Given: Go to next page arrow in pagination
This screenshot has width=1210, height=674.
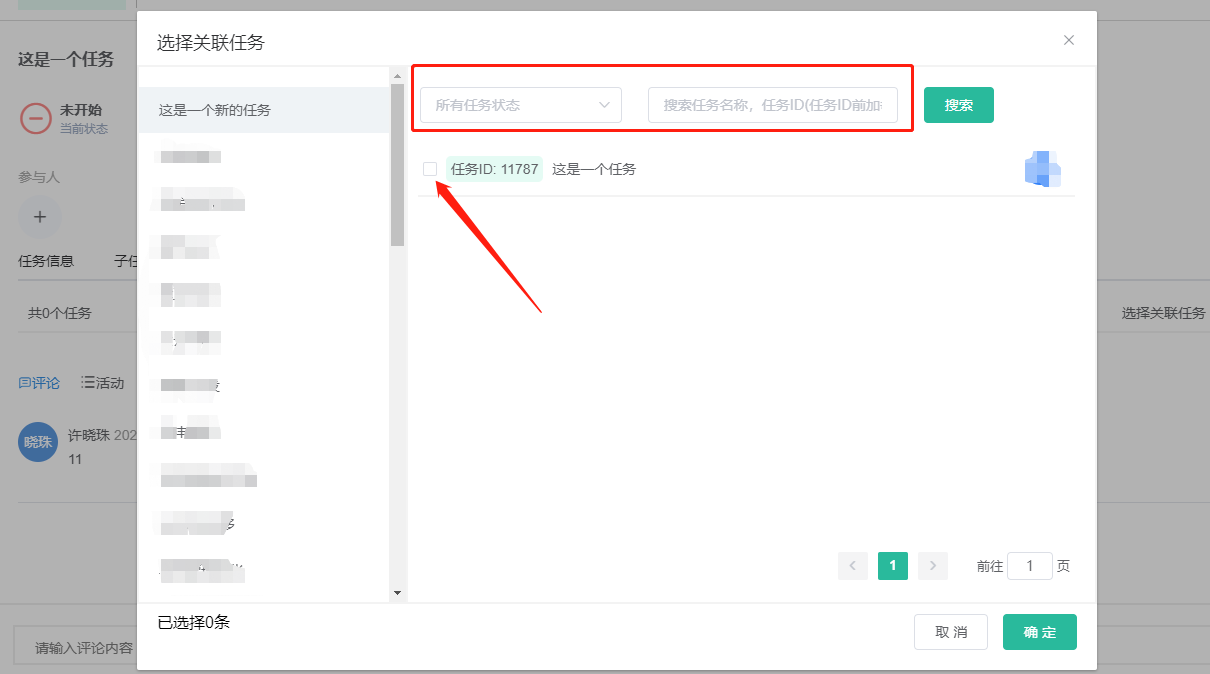Looking at the screenshot, I should tap(933, 566).
